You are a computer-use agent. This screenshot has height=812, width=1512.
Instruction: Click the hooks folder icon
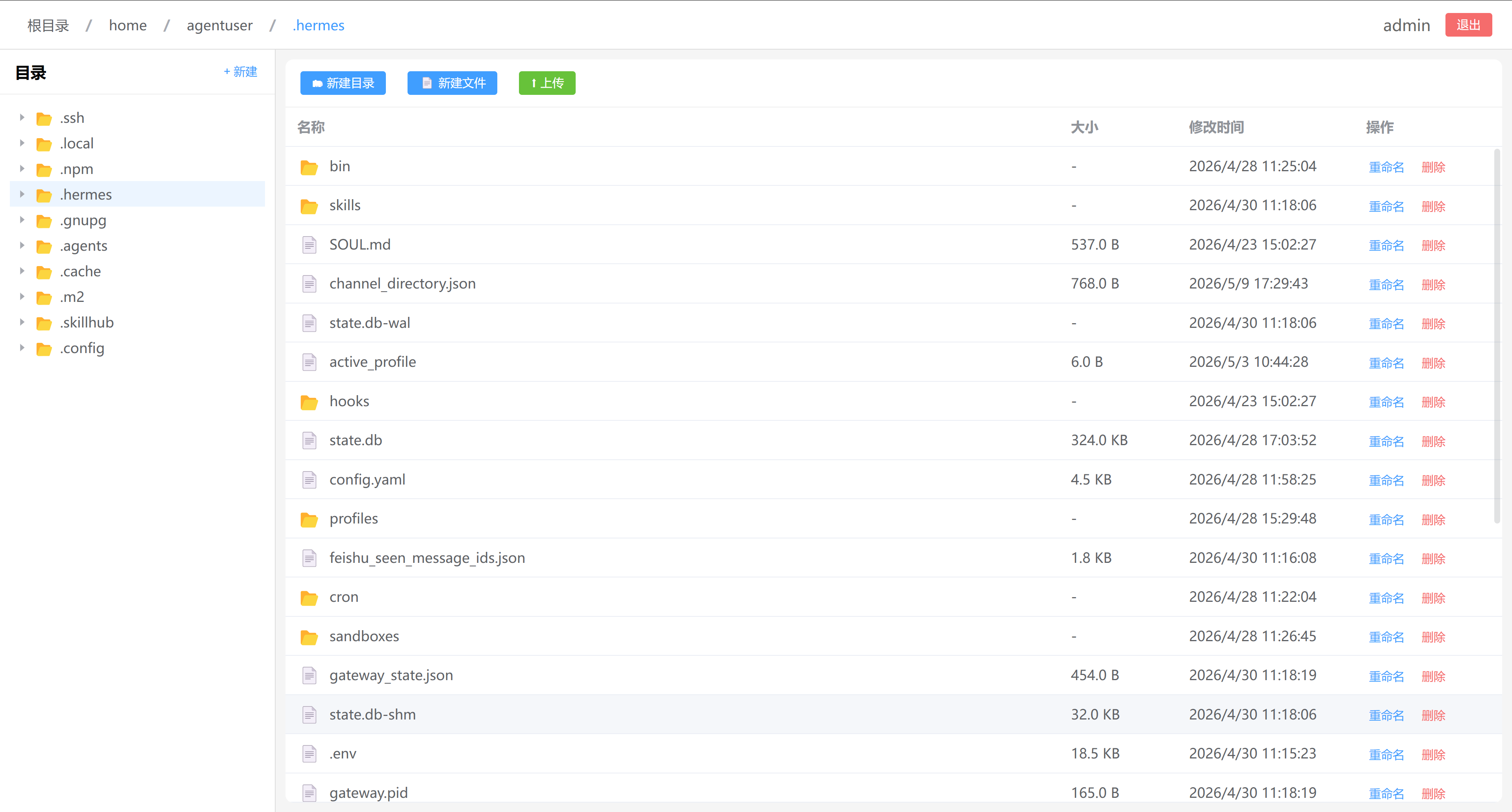tap(309, 403)
